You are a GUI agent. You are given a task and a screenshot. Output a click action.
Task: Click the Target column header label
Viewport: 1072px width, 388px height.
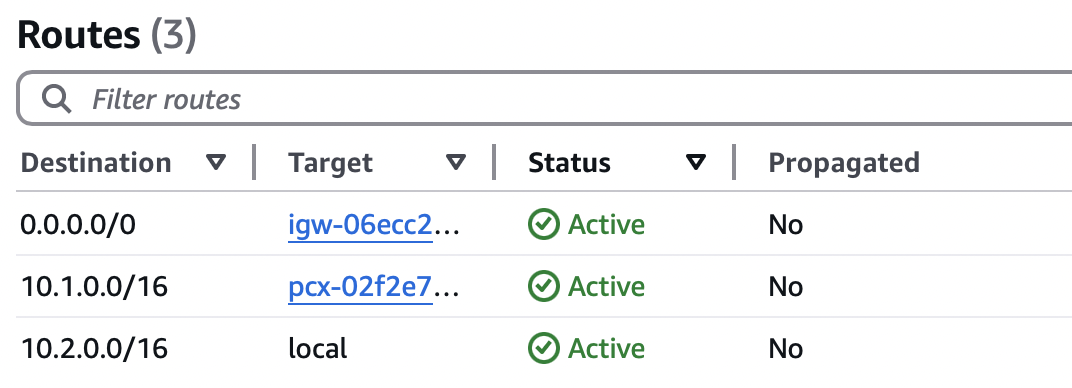[x=330, y=163]
